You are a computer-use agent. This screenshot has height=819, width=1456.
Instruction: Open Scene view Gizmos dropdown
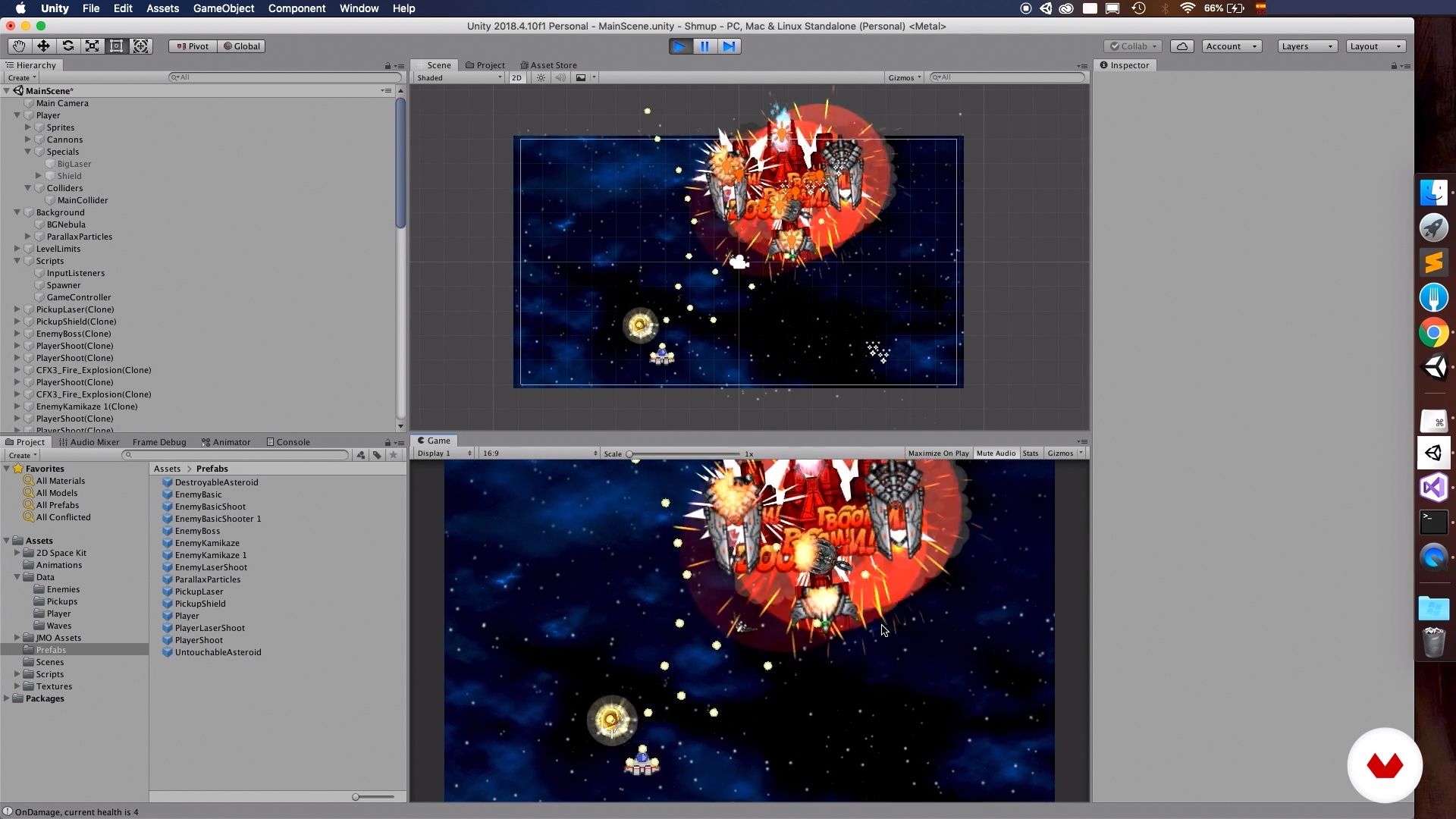tap(904, 77)
